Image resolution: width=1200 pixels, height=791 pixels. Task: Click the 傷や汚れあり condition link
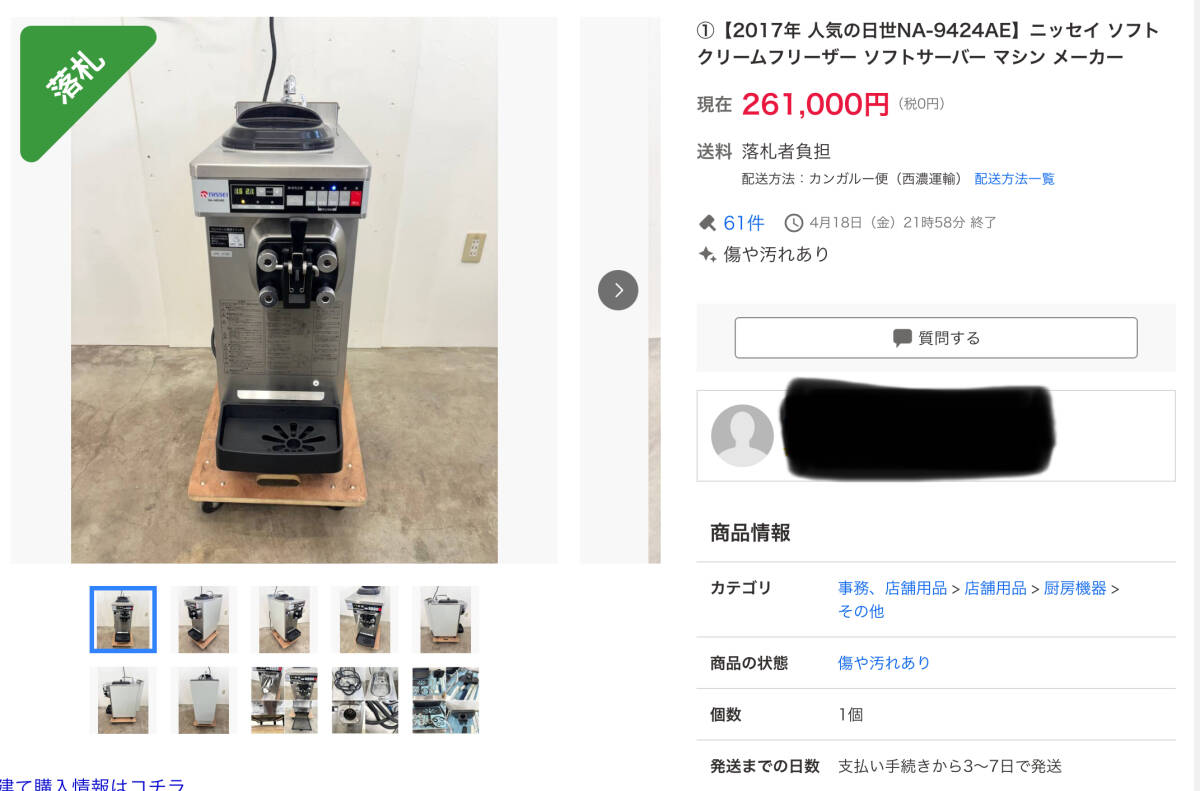pyautogui.click(x=884, y=663)
